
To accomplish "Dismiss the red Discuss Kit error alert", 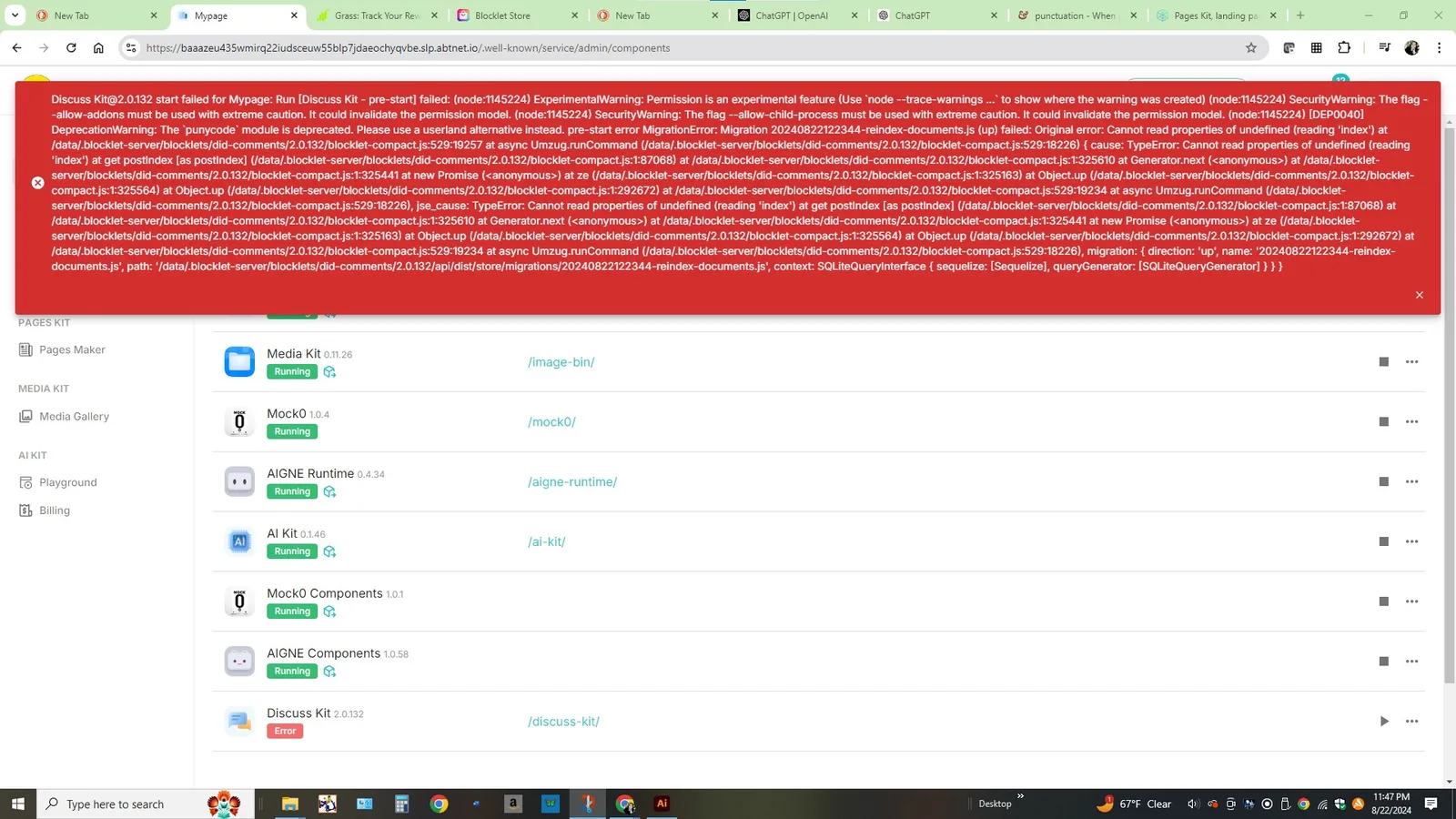I will [1419, 295].
